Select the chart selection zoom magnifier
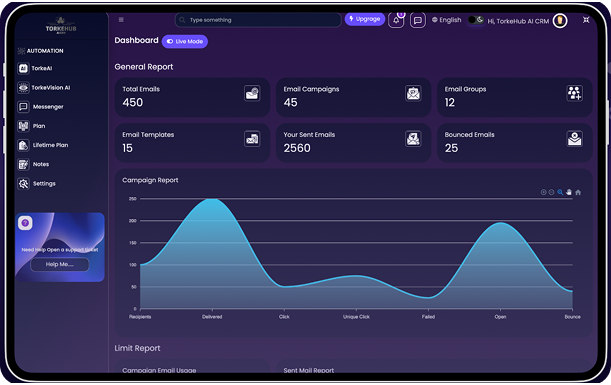 [560, 192]
